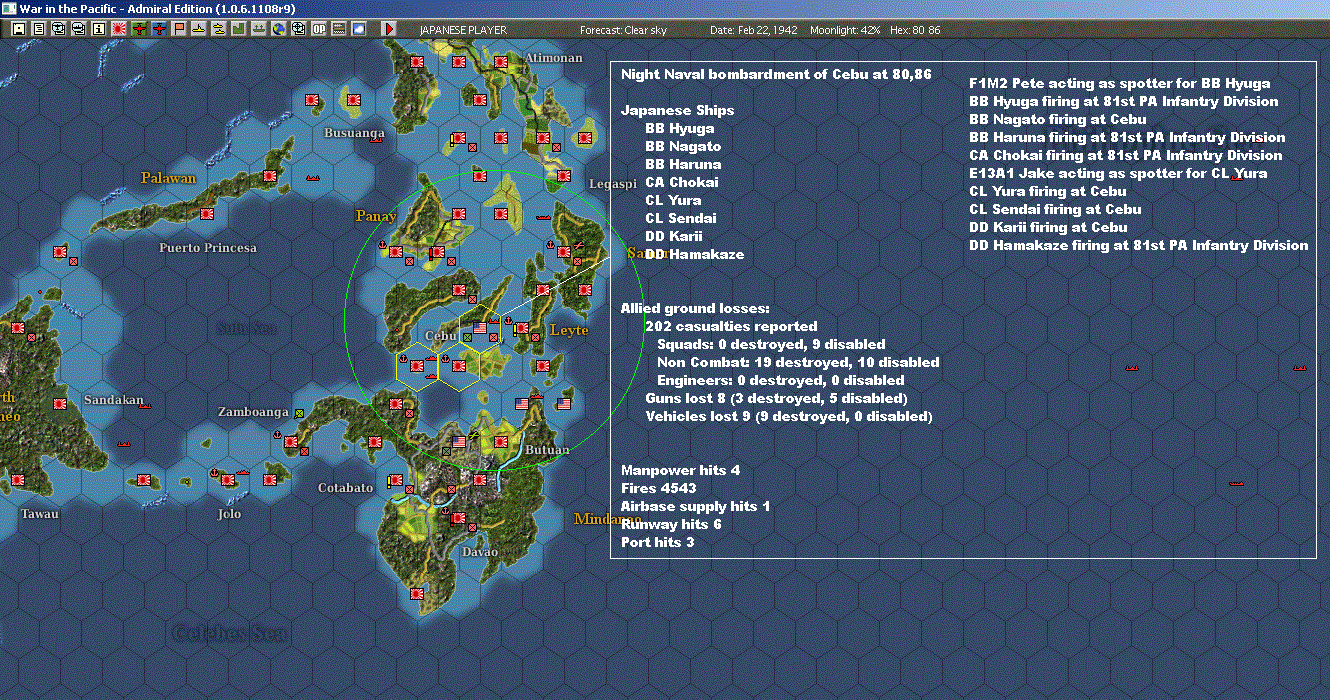Click the 'Moonlight: 42%' status text

click(844, 30)
